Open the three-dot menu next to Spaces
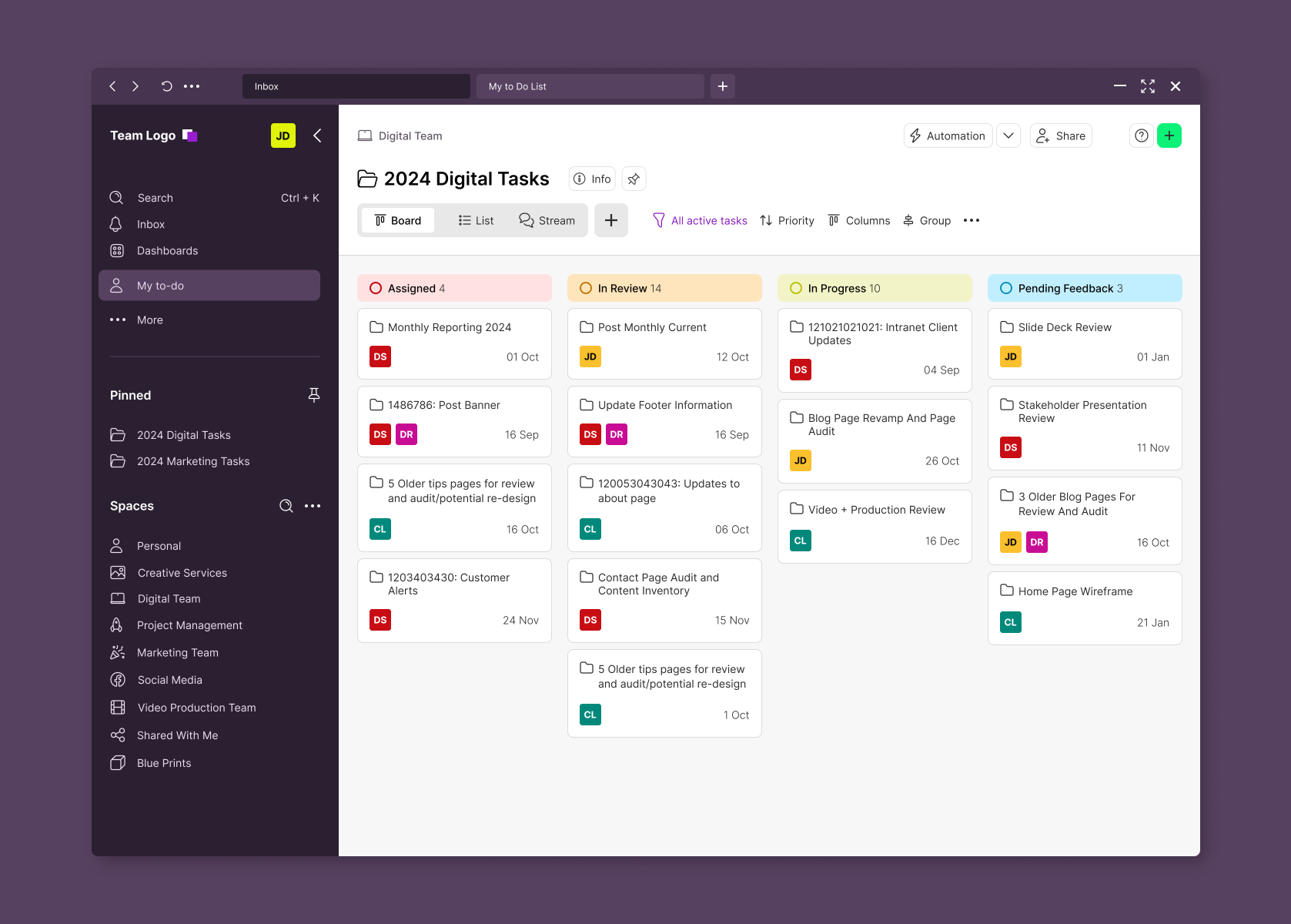This screenshot has height=924, width=1291. [313, 506]
